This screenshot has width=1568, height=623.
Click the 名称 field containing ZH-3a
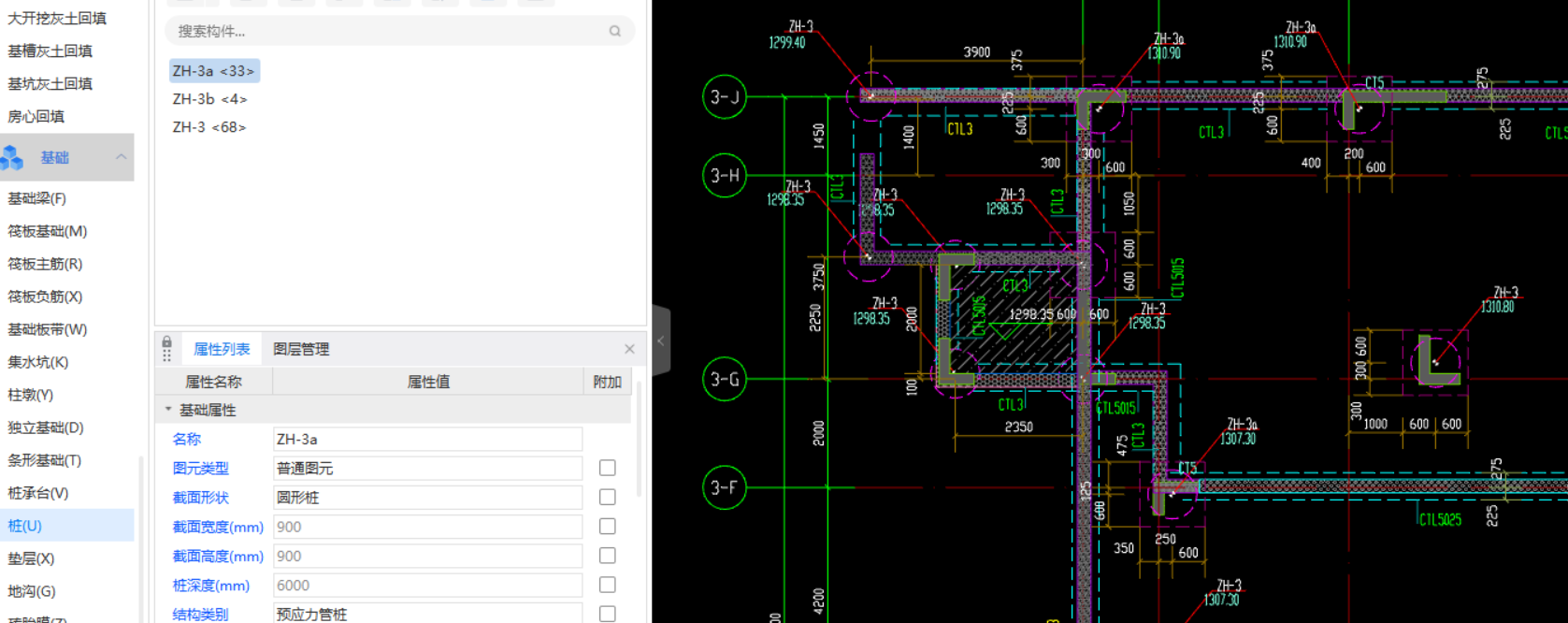(x=427, y=439)
